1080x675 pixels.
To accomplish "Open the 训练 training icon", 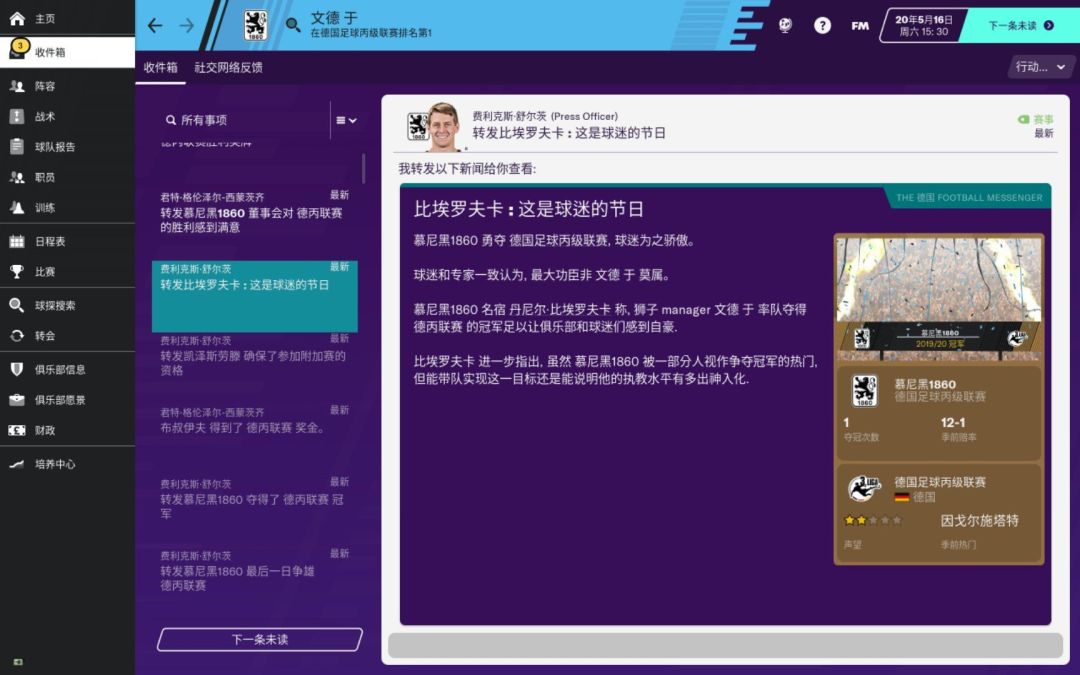I will point(17,207).
